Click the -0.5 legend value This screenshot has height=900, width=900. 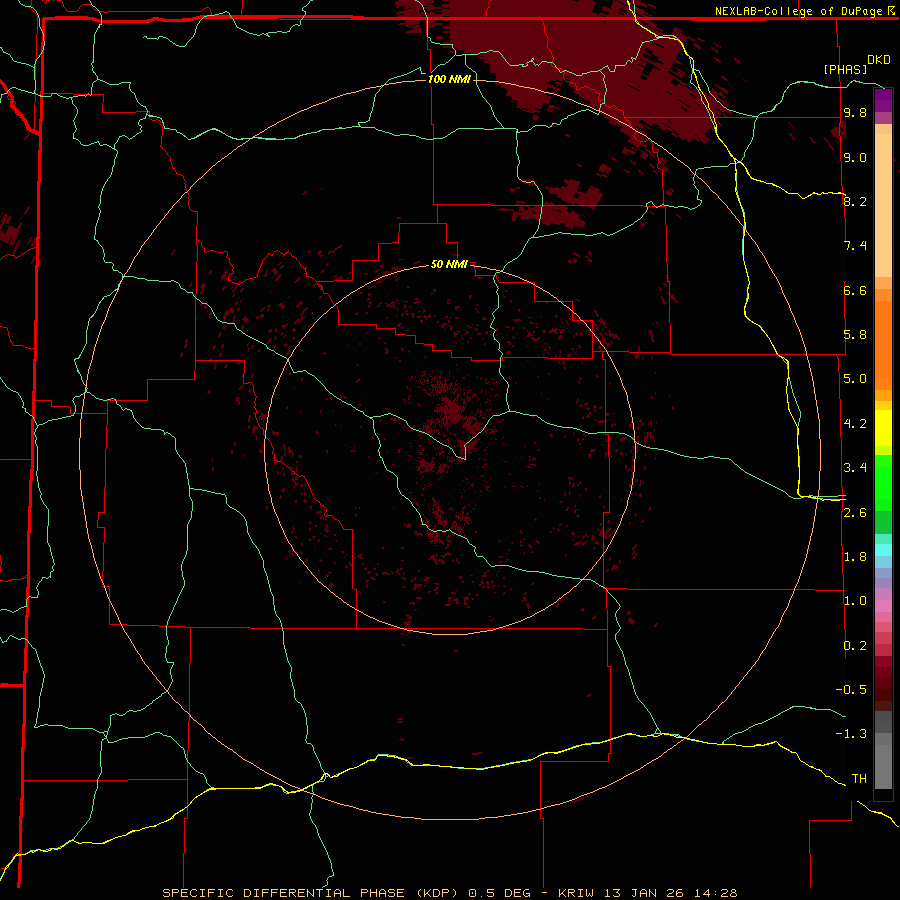coord(851,690)
